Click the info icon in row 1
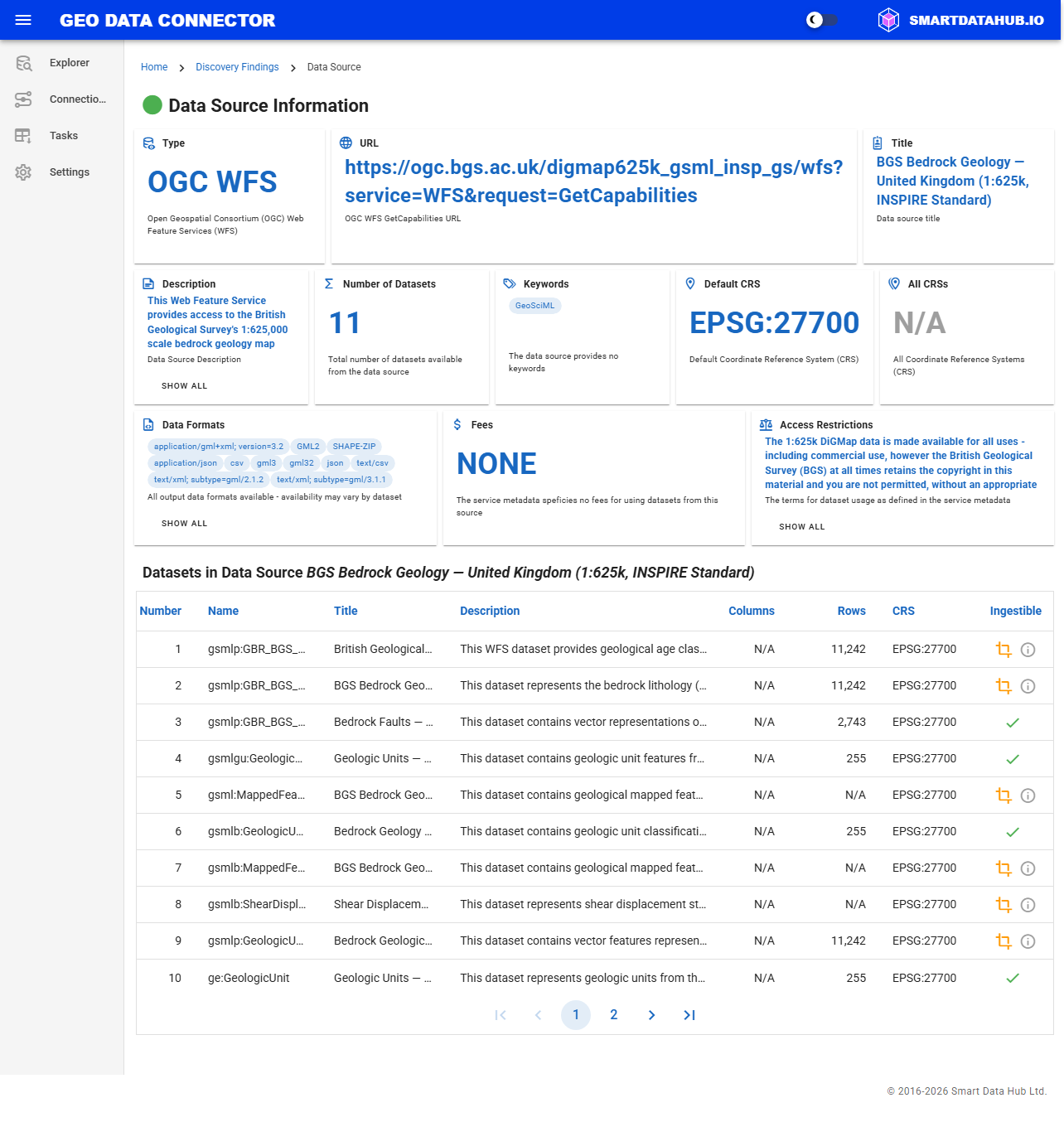Viewport: 1064px width, 1122px height. (x=1028, y=650)
